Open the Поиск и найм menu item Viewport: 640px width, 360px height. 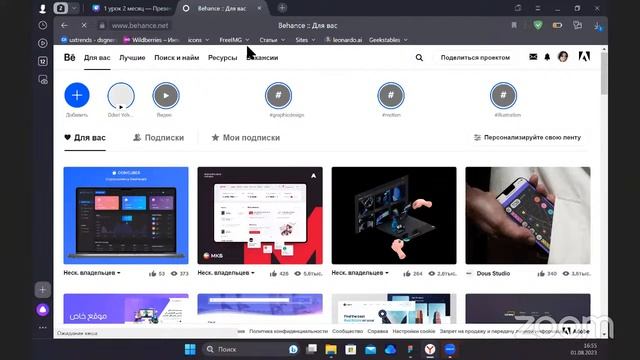[x=177, y=58]
